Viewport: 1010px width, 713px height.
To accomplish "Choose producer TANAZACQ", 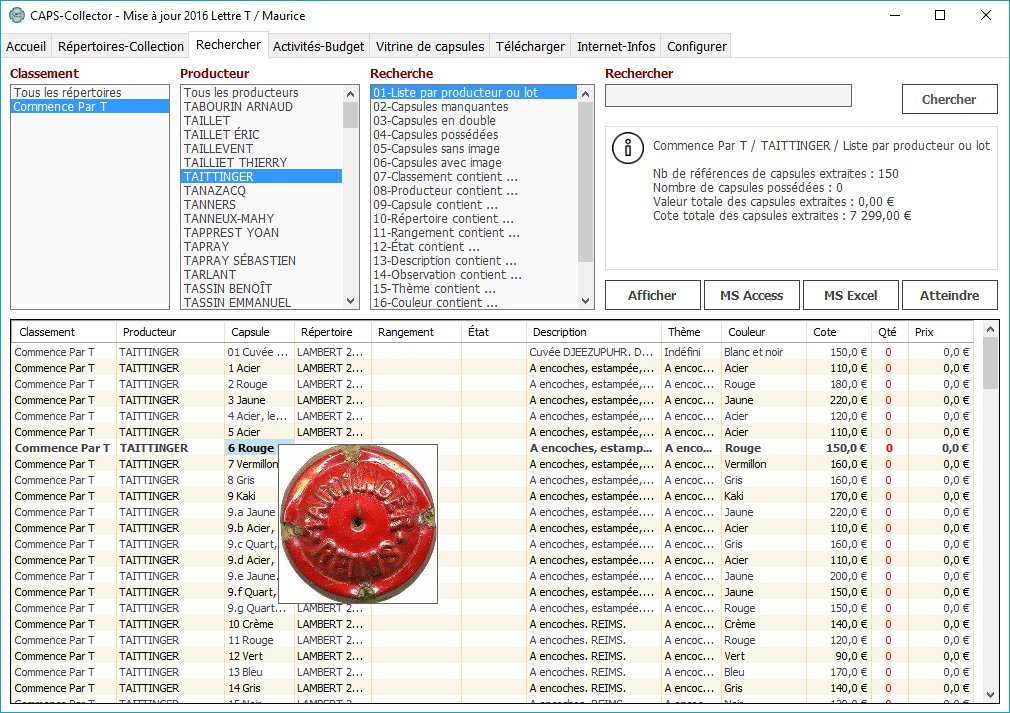I will point(262,191).
